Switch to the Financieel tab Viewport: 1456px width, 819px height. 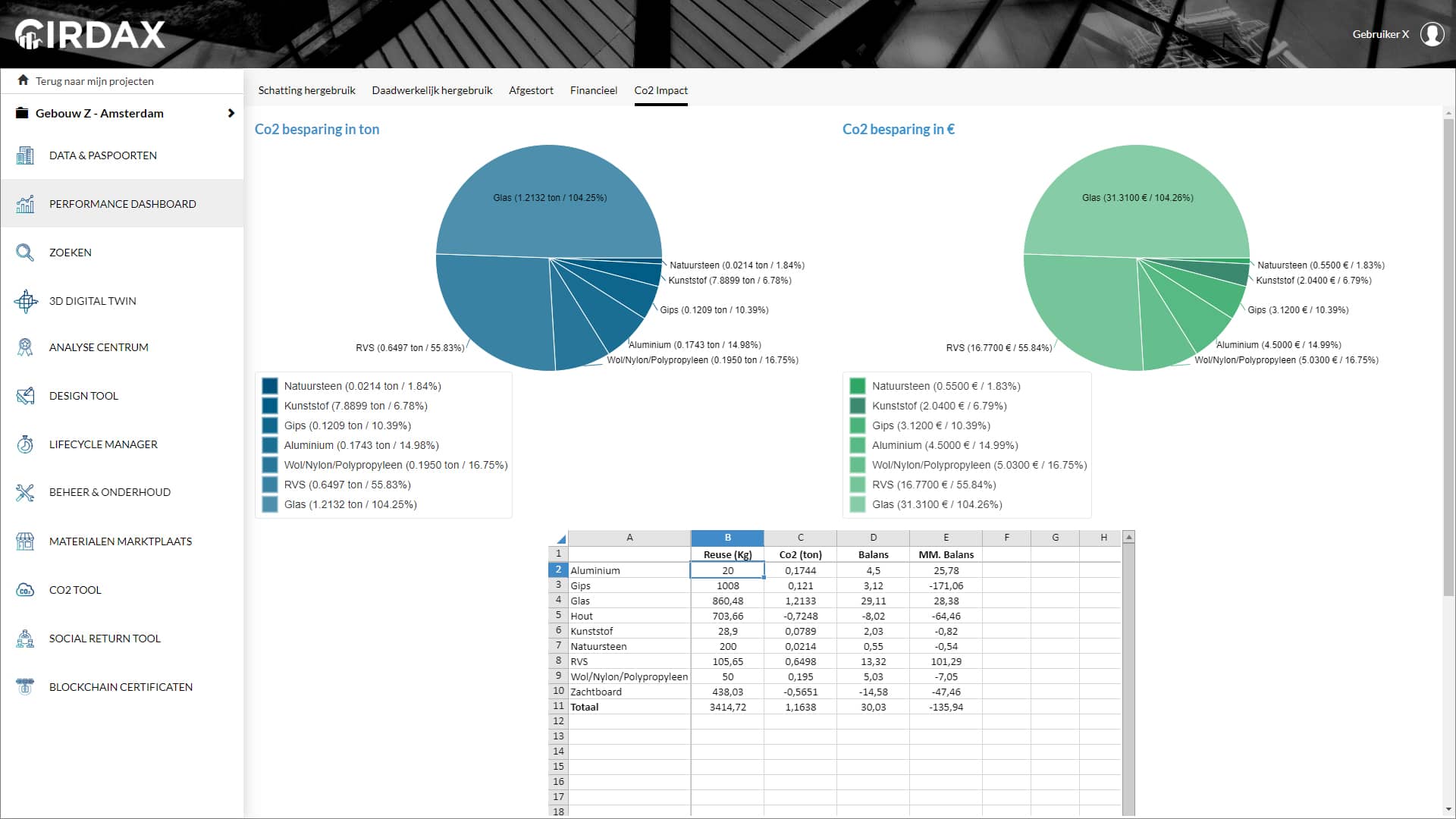click(x=593, y=90)
